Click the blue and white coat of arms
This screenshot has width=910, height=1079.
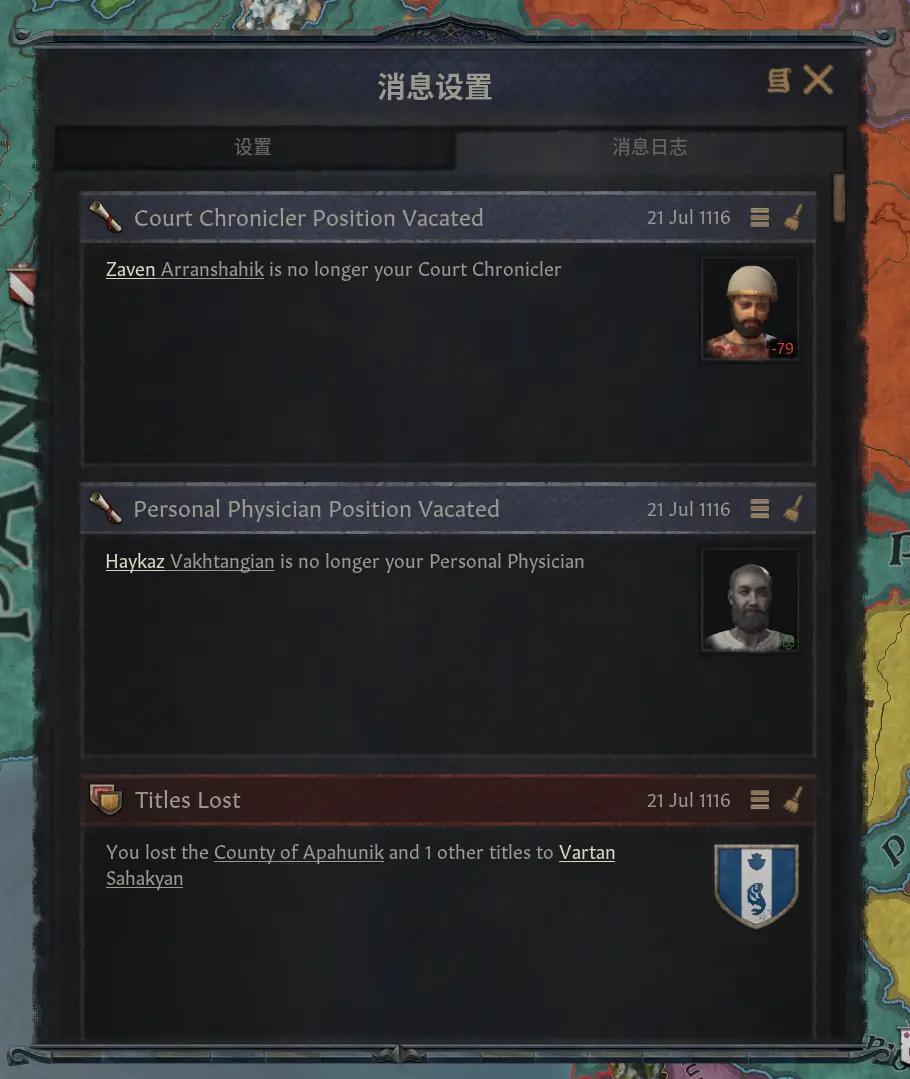(756, 886)
